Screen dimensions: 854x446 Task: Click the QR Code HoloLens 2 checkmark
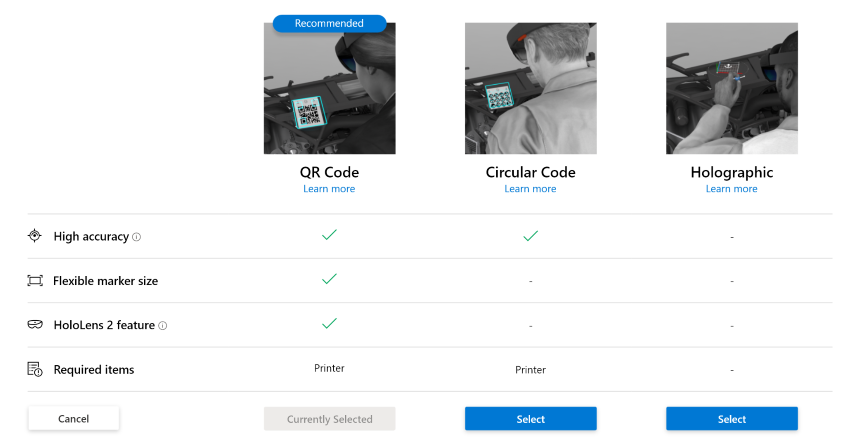click(x=329, y=323)
